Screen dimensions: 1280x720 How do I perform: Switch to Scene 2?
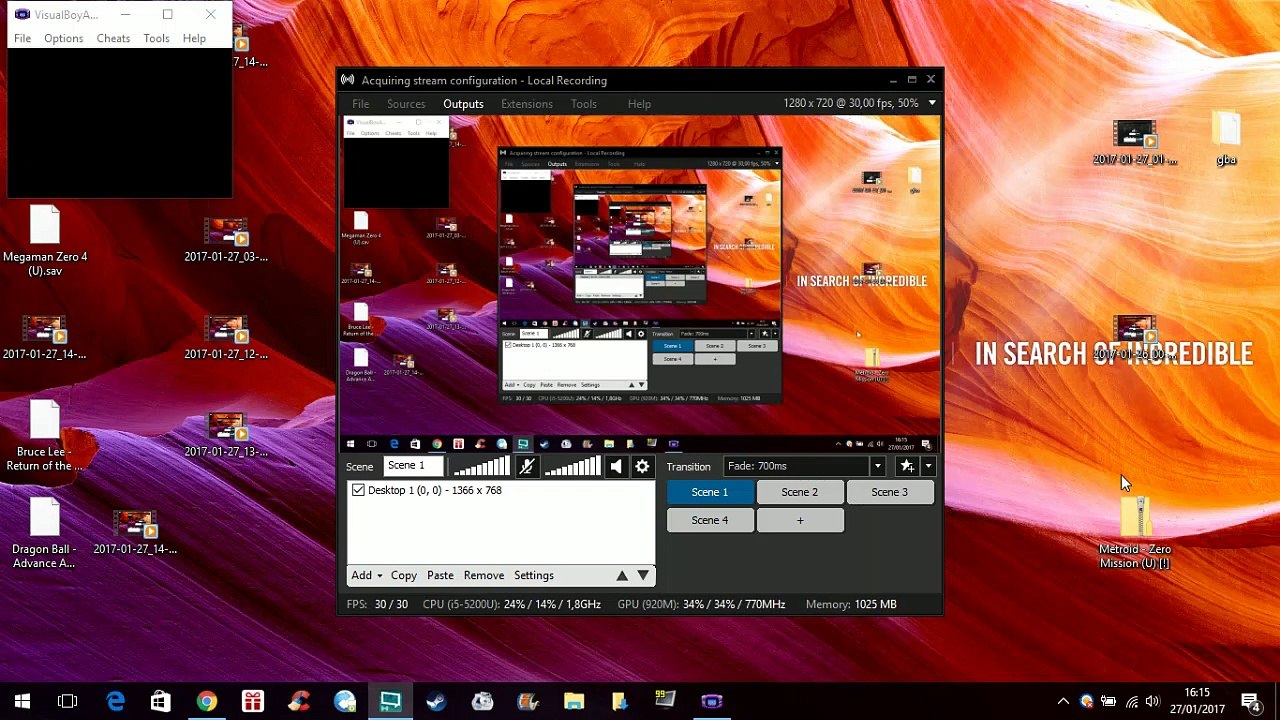click(800, 492)
